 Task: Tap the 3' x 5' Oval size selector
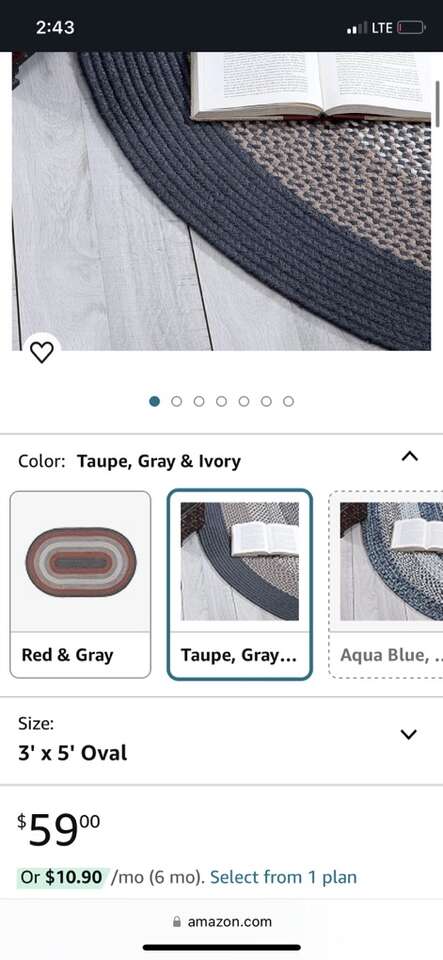[222, 741]
